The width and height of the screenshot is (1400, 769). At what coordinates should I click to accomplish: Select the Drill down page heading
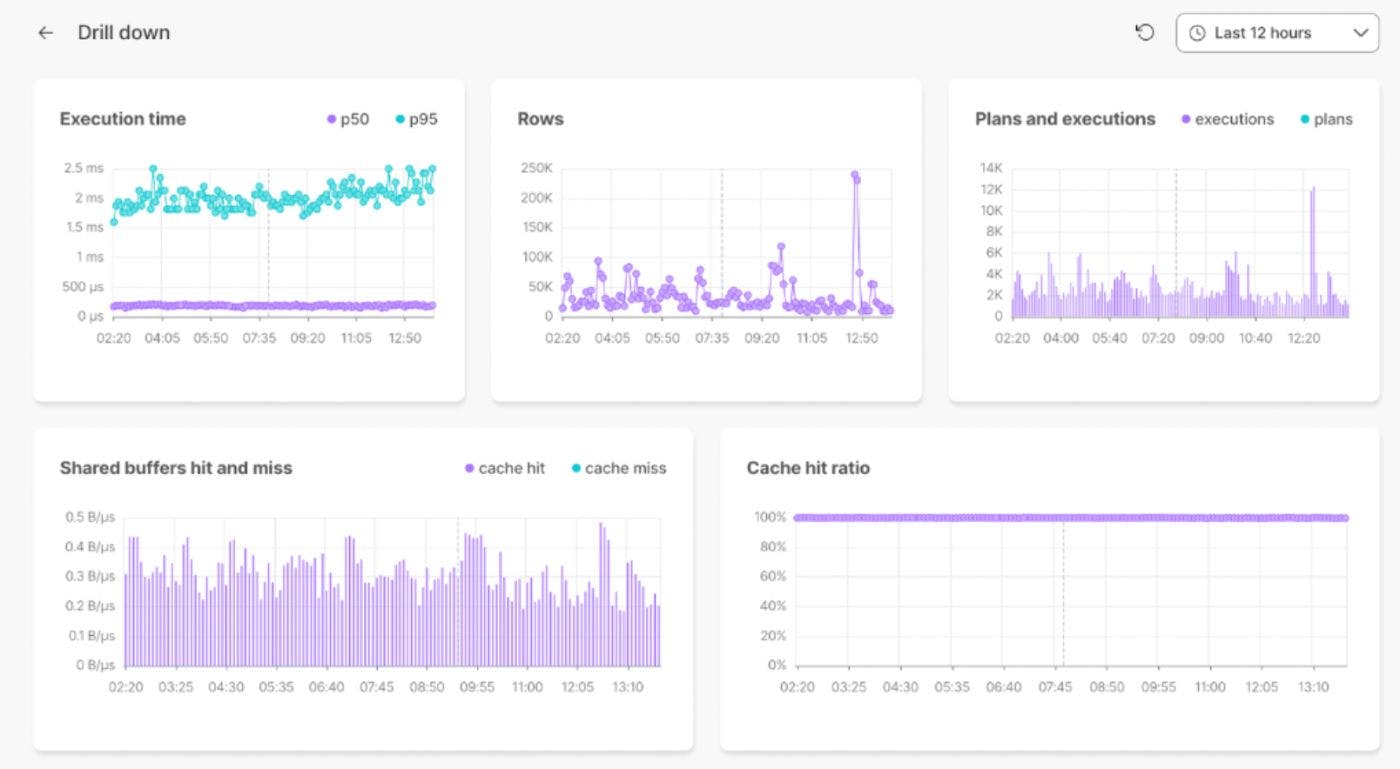pos(124,32)
